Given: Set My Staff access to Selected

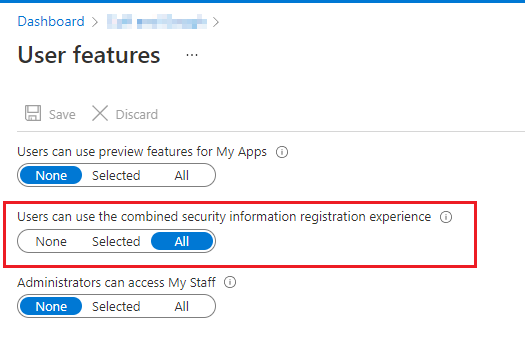Looking at the screenshot, I should (116, 306).
